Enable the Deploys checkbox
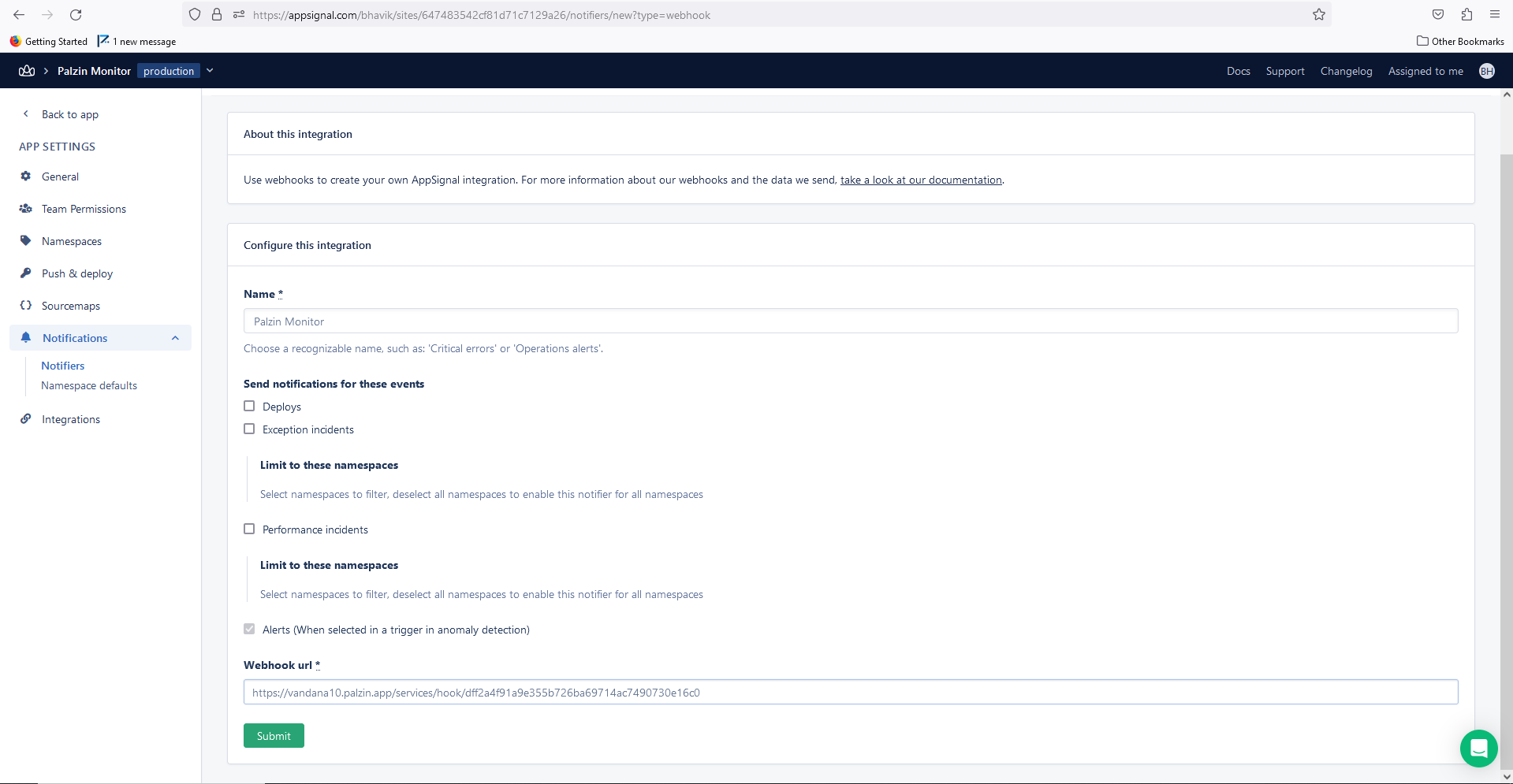1513x784 pixels. [249, 406]
